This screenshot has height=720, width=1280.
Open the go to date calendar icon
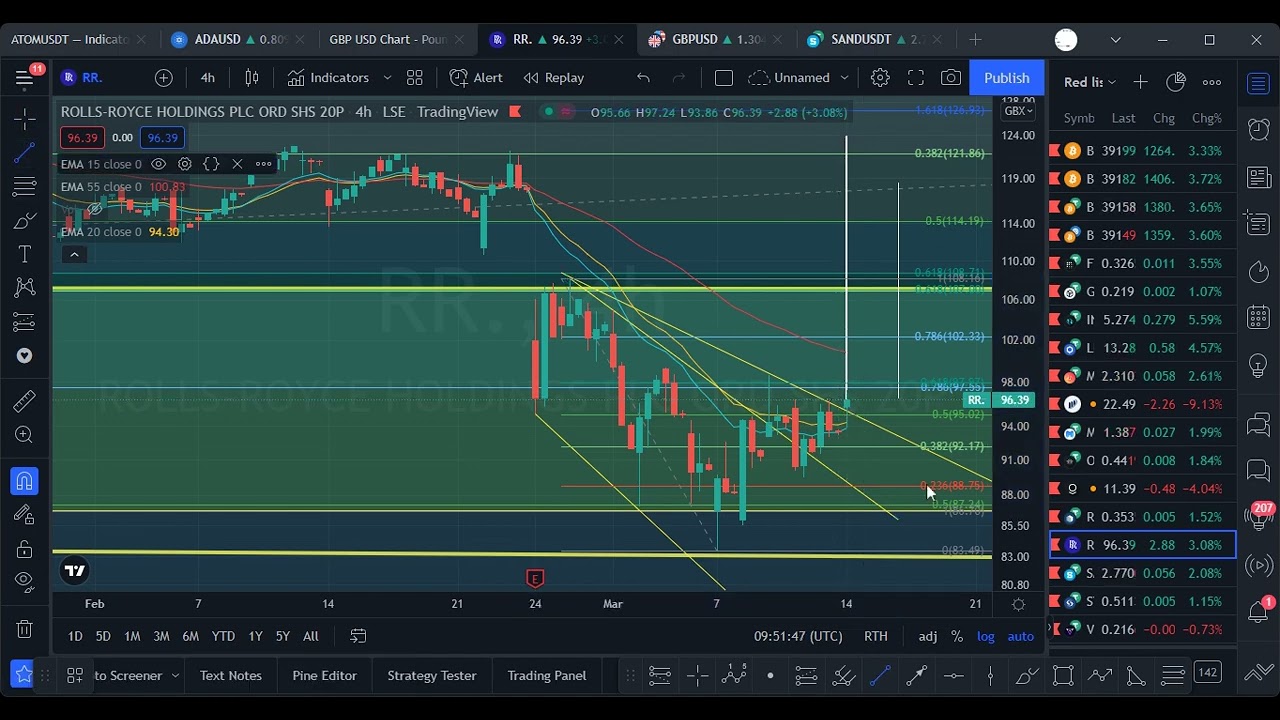[358, 636]
